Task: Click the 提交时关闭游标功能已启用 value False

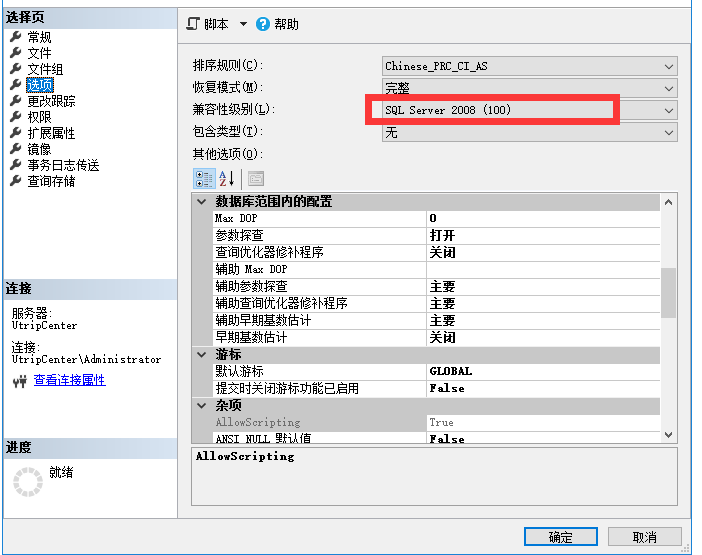Action: pyautogui.click(x=543, y=388)
